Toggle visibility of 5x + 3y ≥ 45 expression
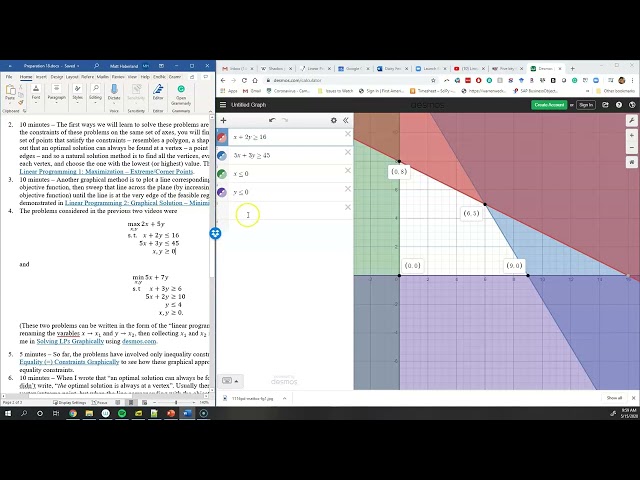 click(222, 156)
